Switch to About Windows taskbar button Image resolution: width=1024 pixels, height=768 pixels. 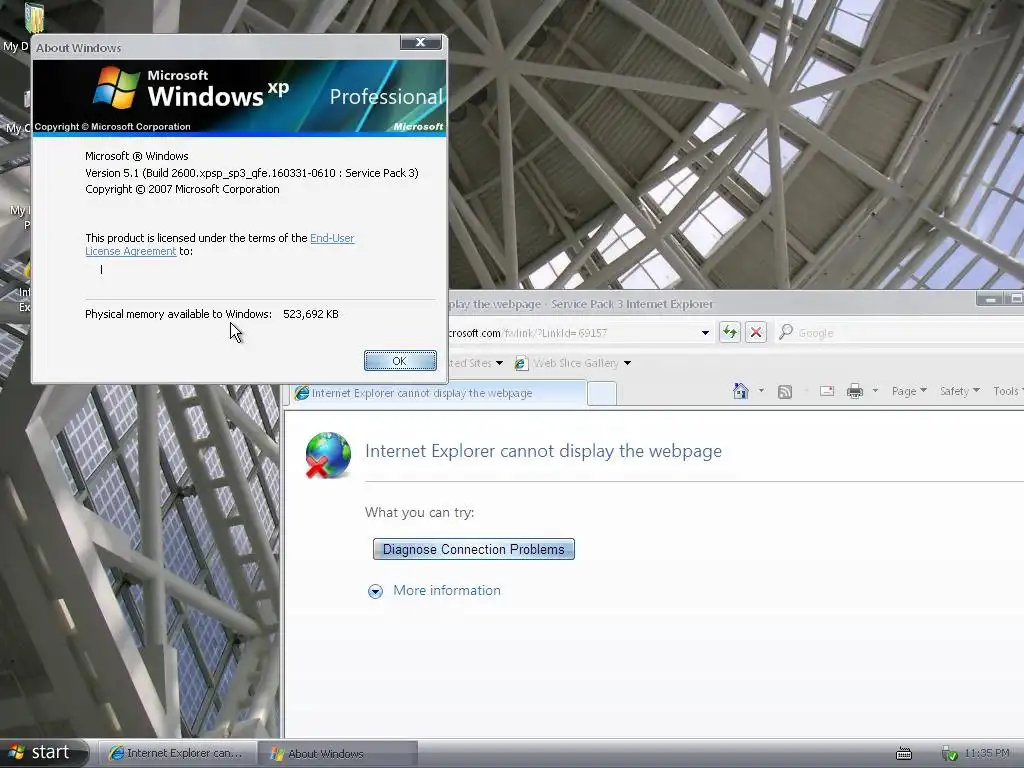[337, 753]
